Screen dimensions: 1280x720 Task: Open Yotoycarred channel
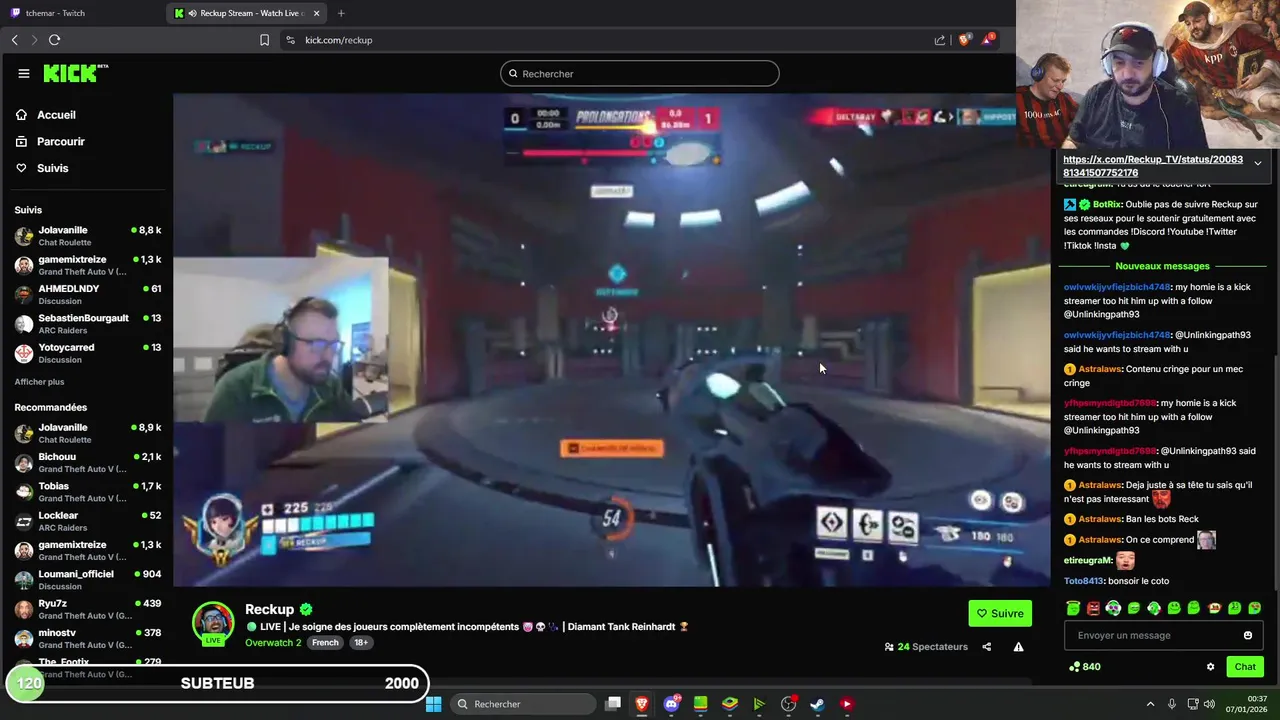88,353
